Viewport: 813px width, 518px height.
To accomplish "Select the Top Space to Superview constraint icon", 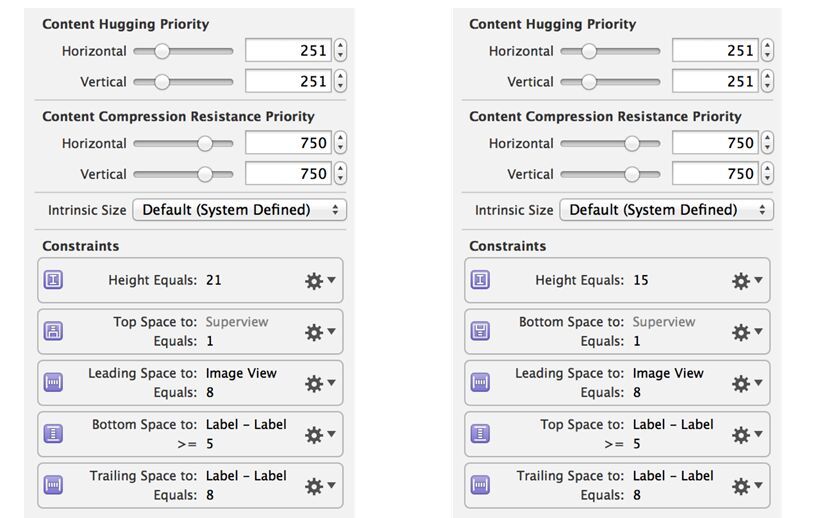I will [53, 331].
